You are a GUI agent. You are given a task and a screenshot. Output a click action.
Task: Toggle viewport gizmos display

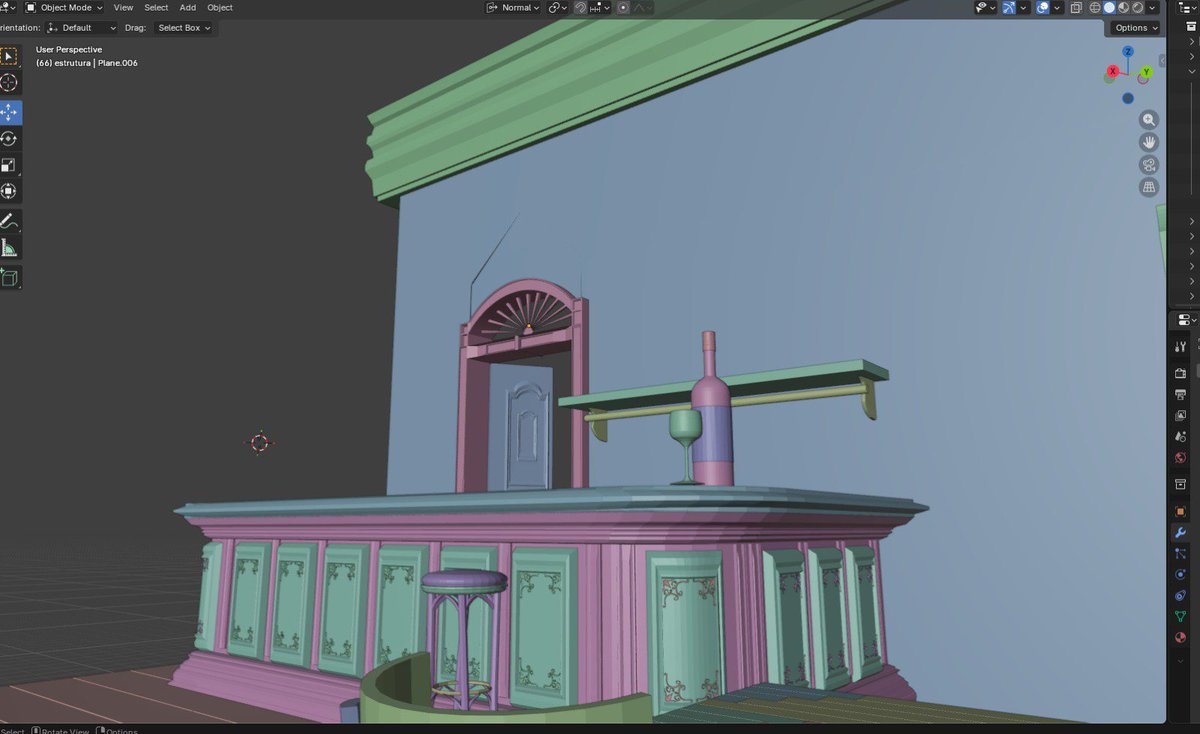[1009, 7]
